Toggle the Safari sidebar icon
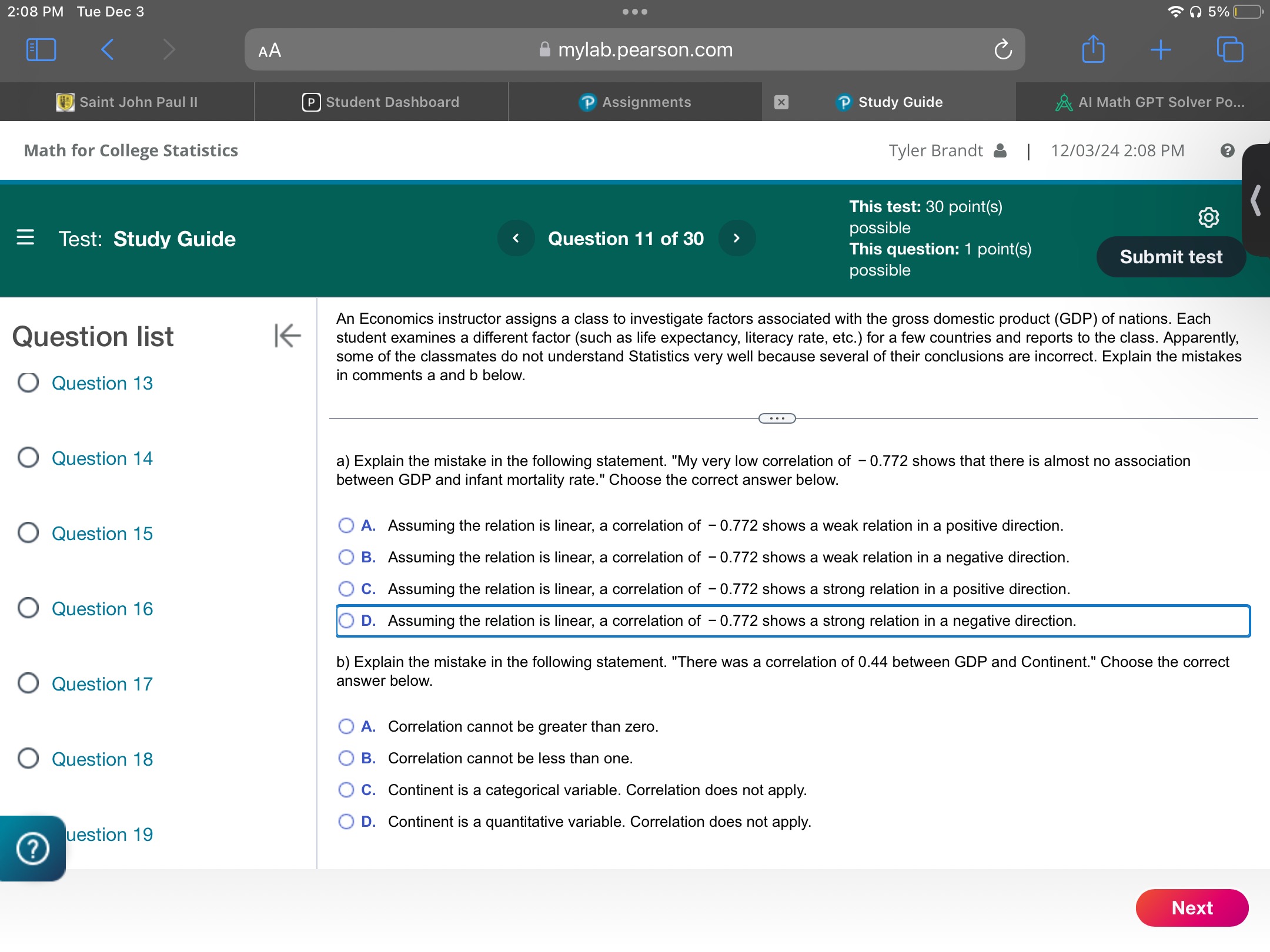This screenshot has height=952, width=1270. [x=41, y=50]
